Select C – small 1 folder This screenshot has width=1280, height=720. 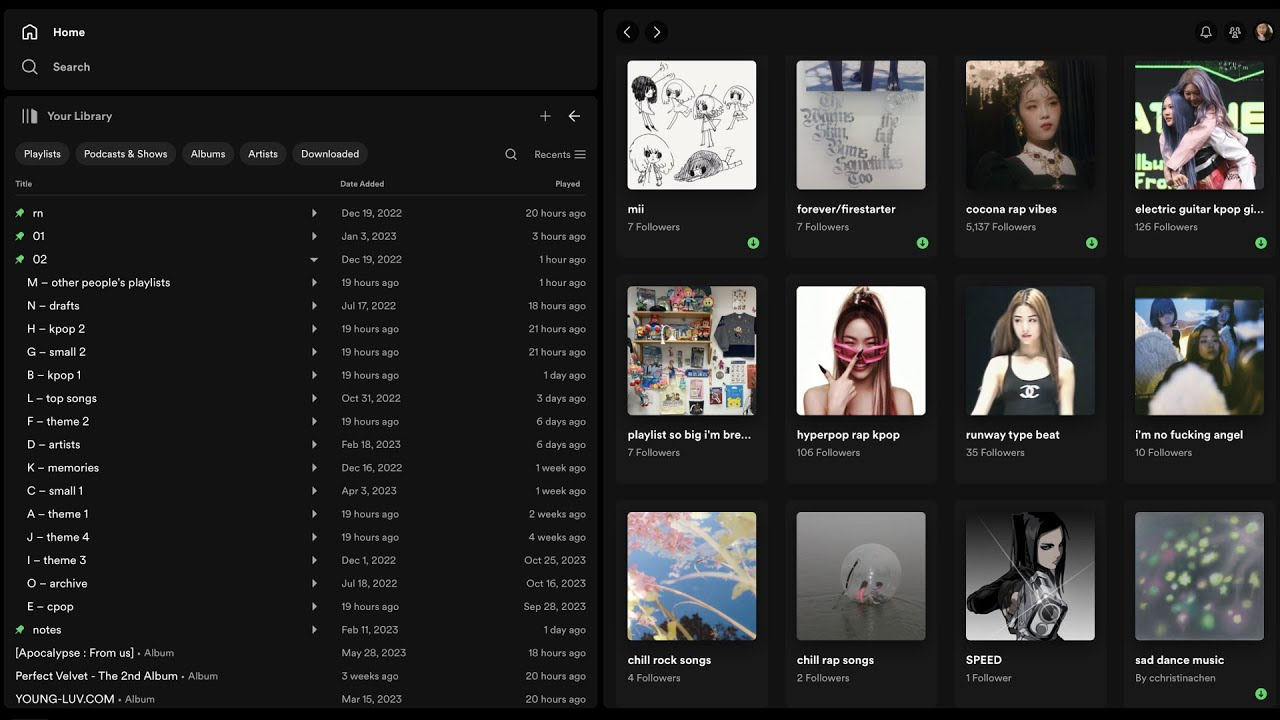(300, 491)
